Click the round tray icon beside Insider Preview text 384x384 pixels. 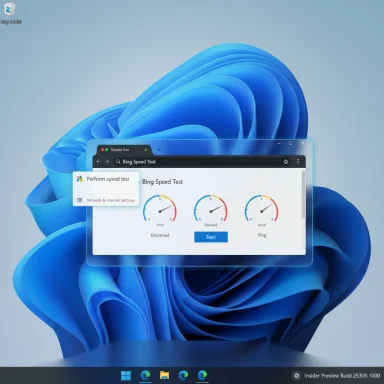pyautogui.click(x=296, y=376)
